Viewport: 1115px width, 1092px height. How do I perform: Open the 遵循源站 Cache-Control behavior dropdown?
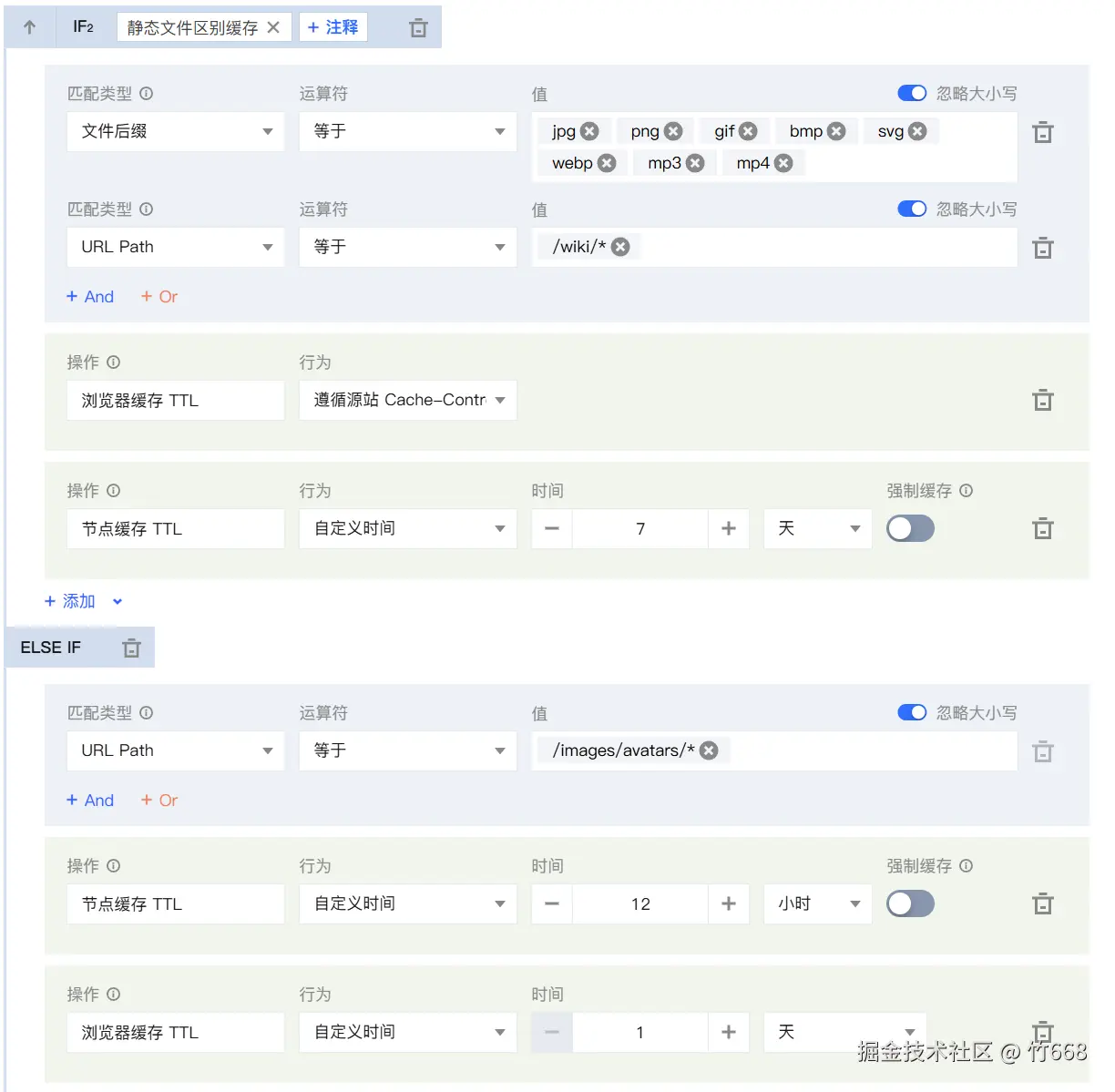coord(408,400)
